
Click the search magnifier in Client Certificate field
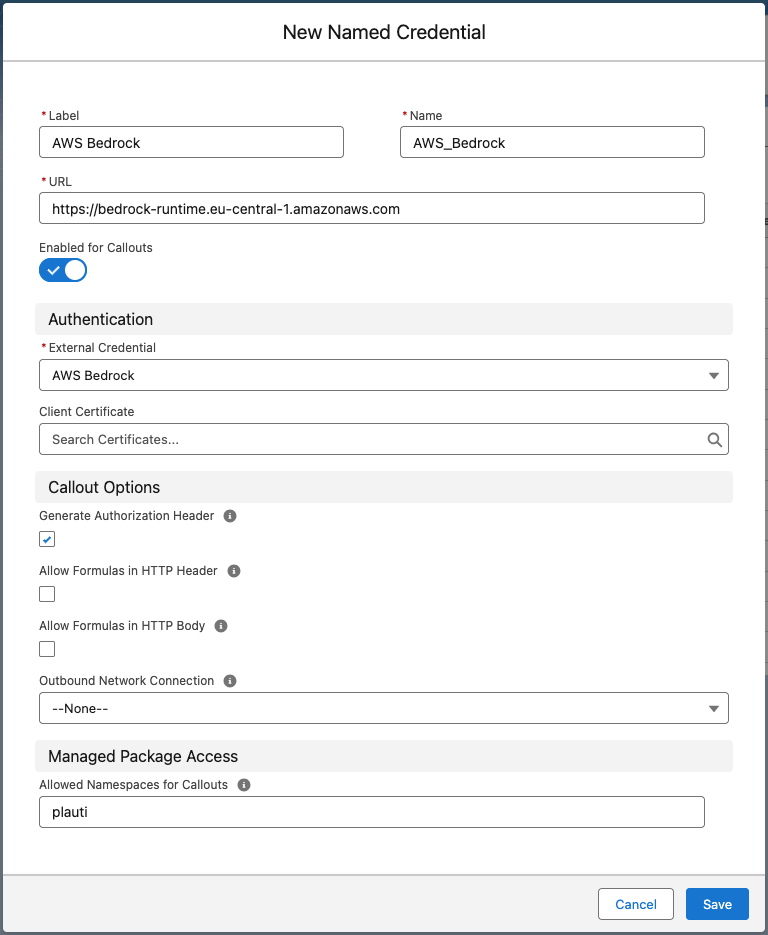[x=714, y=439]
